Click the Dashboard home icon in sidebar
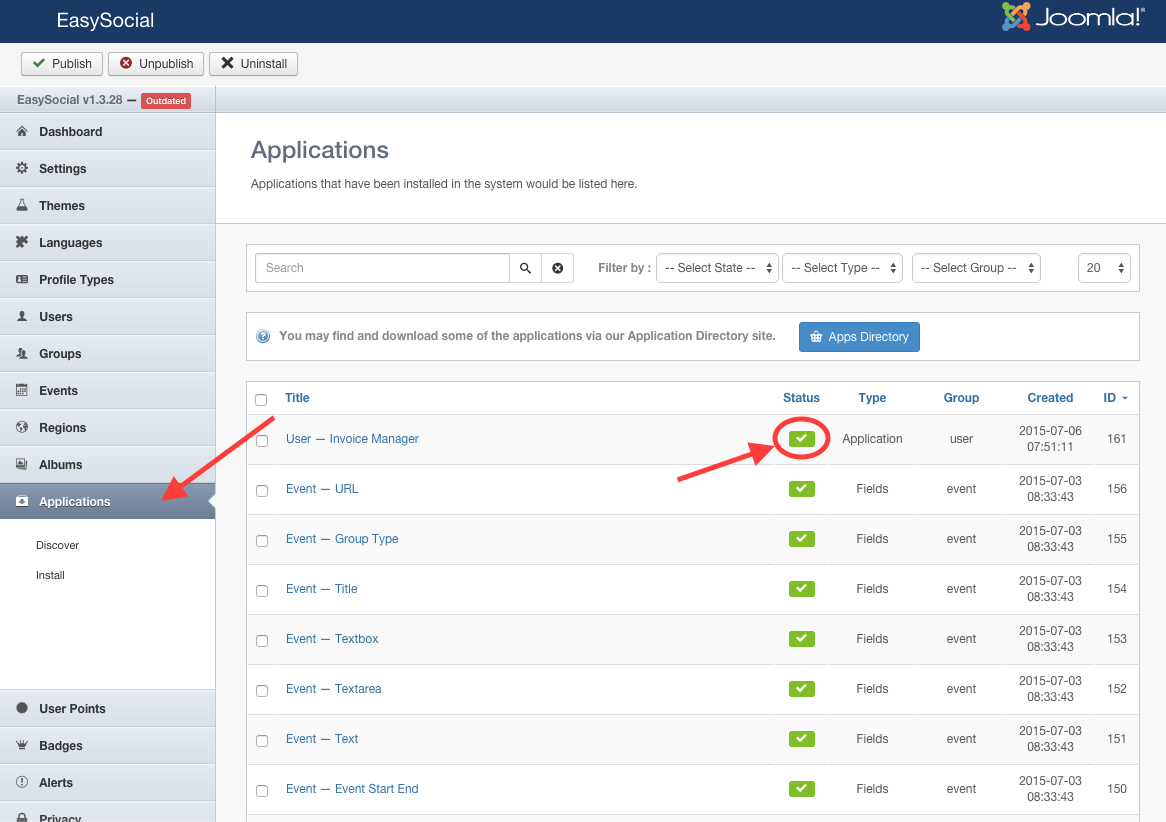 point(22,132)
